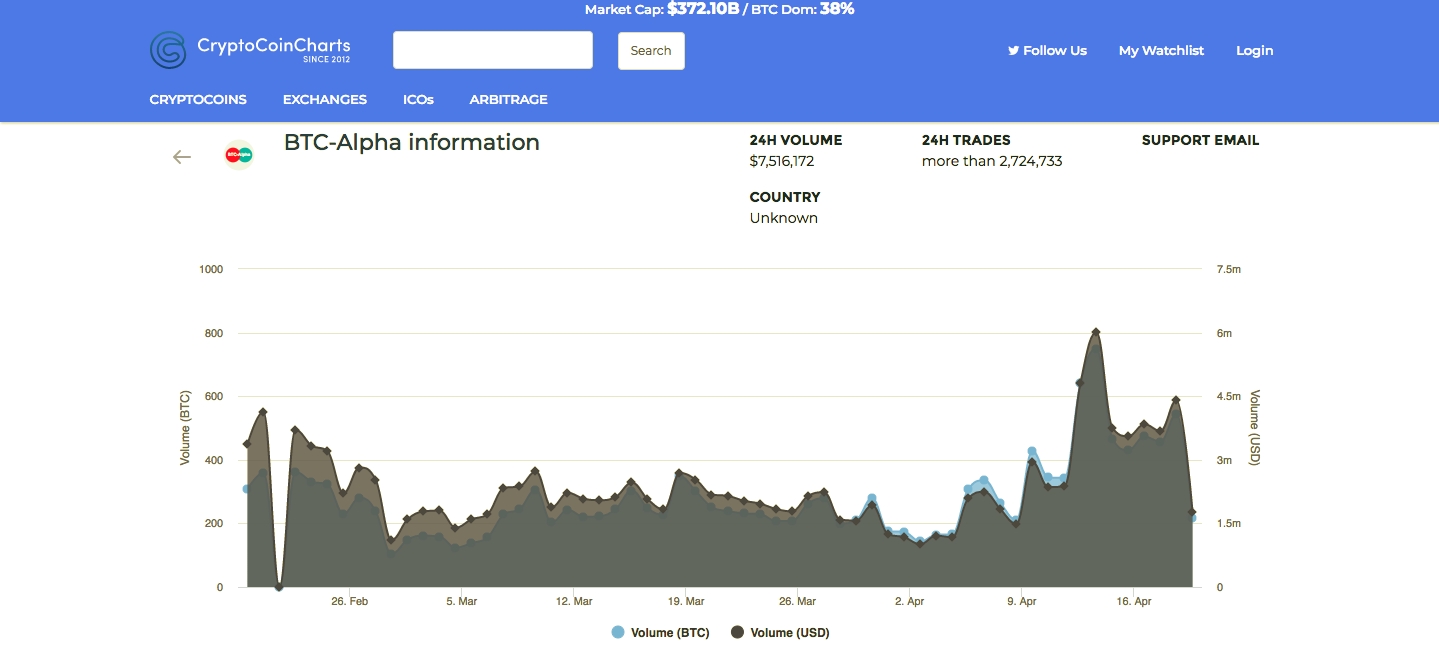The image size is (1439, 659).
Task: Click the Market Cap $372.10B value
Action: 703,9
